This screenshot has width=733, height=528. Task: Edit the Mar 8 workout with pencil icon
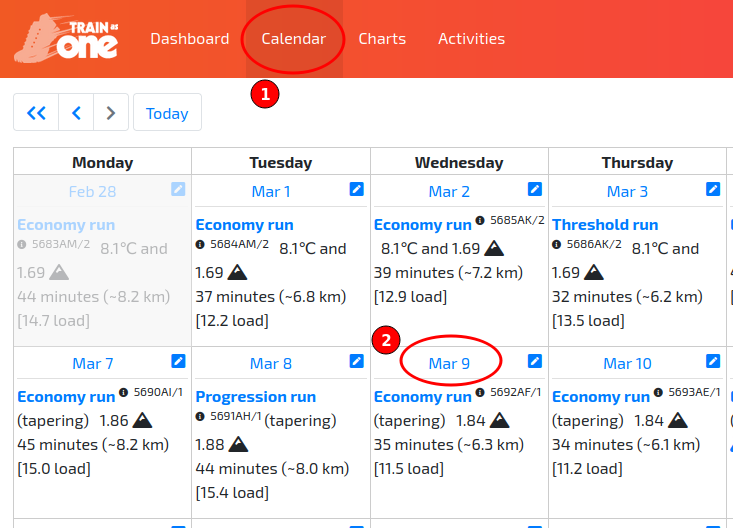[x=357, y=361]
